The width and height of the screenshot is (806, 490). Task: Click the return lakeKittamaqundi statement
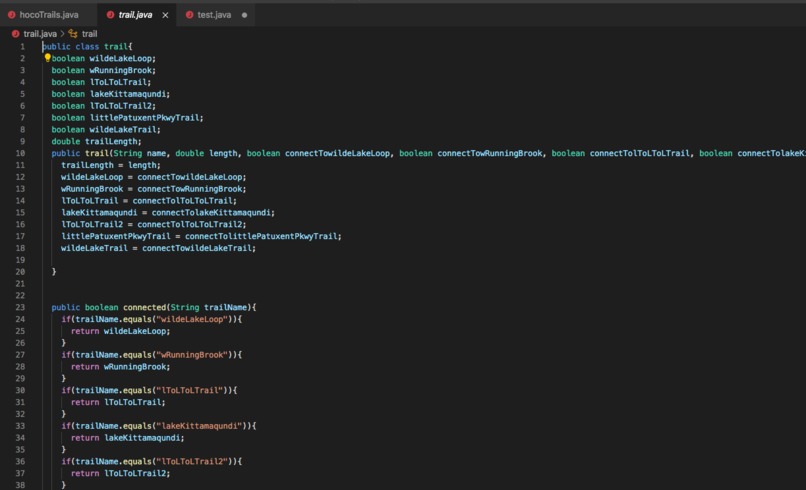[127, 438]
